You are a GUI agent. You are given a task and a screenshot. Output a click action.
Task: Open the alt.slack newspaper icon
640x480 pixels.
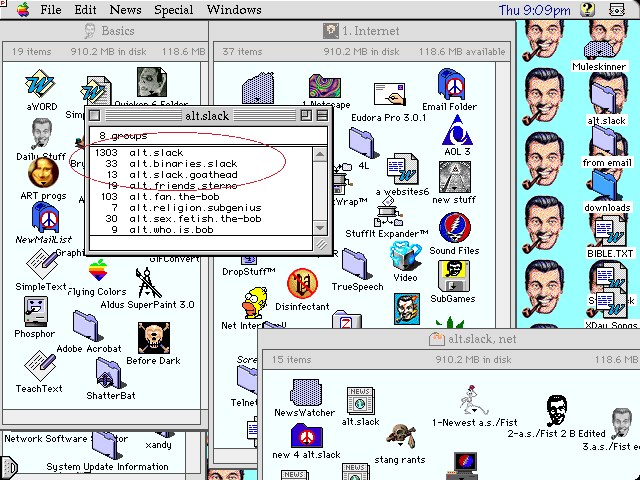coord(360,401)
